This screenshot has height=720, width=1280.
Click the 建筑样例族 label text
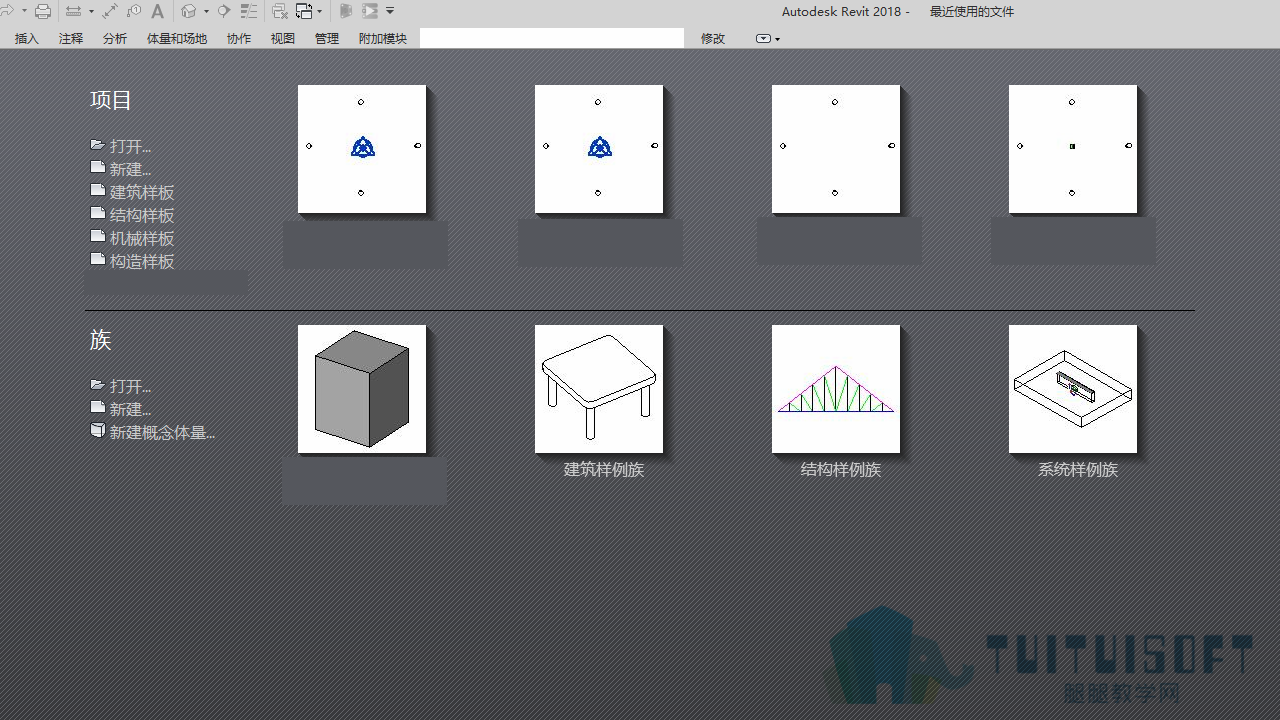coord(604,469)
